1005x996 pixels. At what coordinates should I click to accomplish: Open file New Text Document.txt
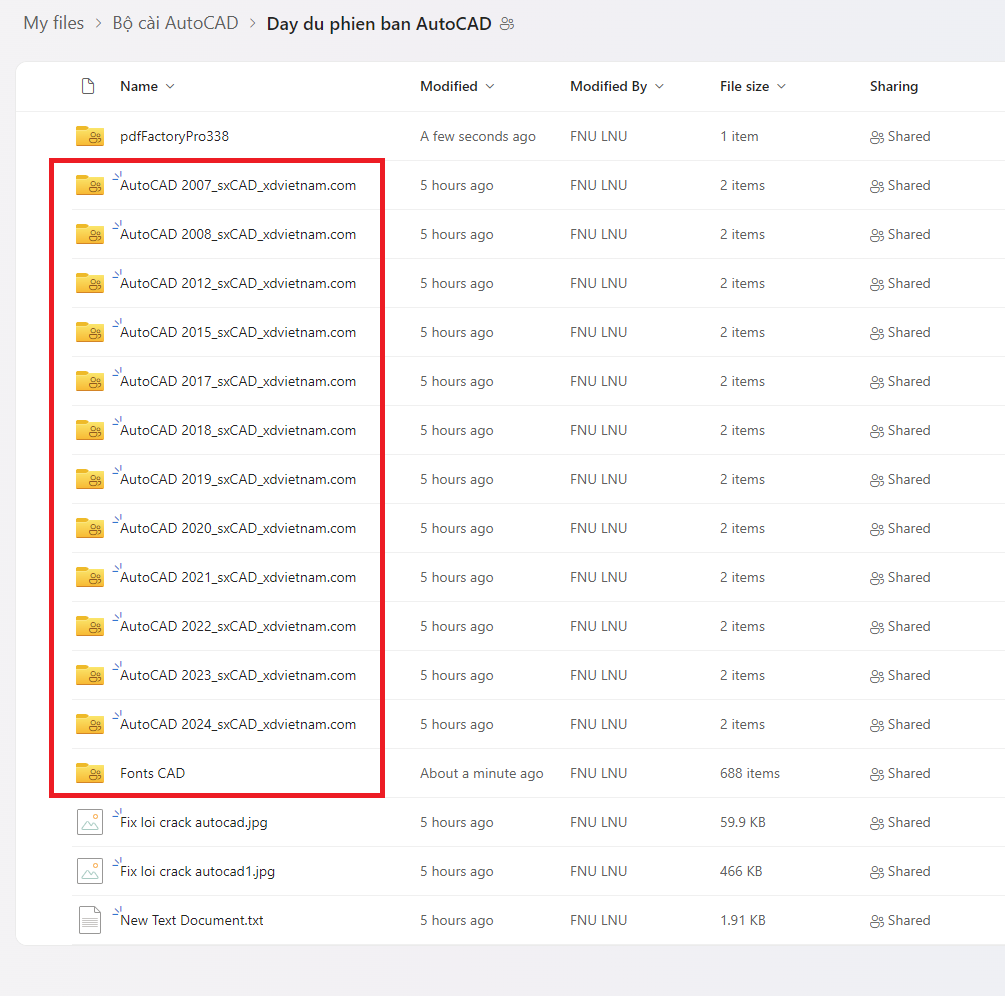[192, 920]
